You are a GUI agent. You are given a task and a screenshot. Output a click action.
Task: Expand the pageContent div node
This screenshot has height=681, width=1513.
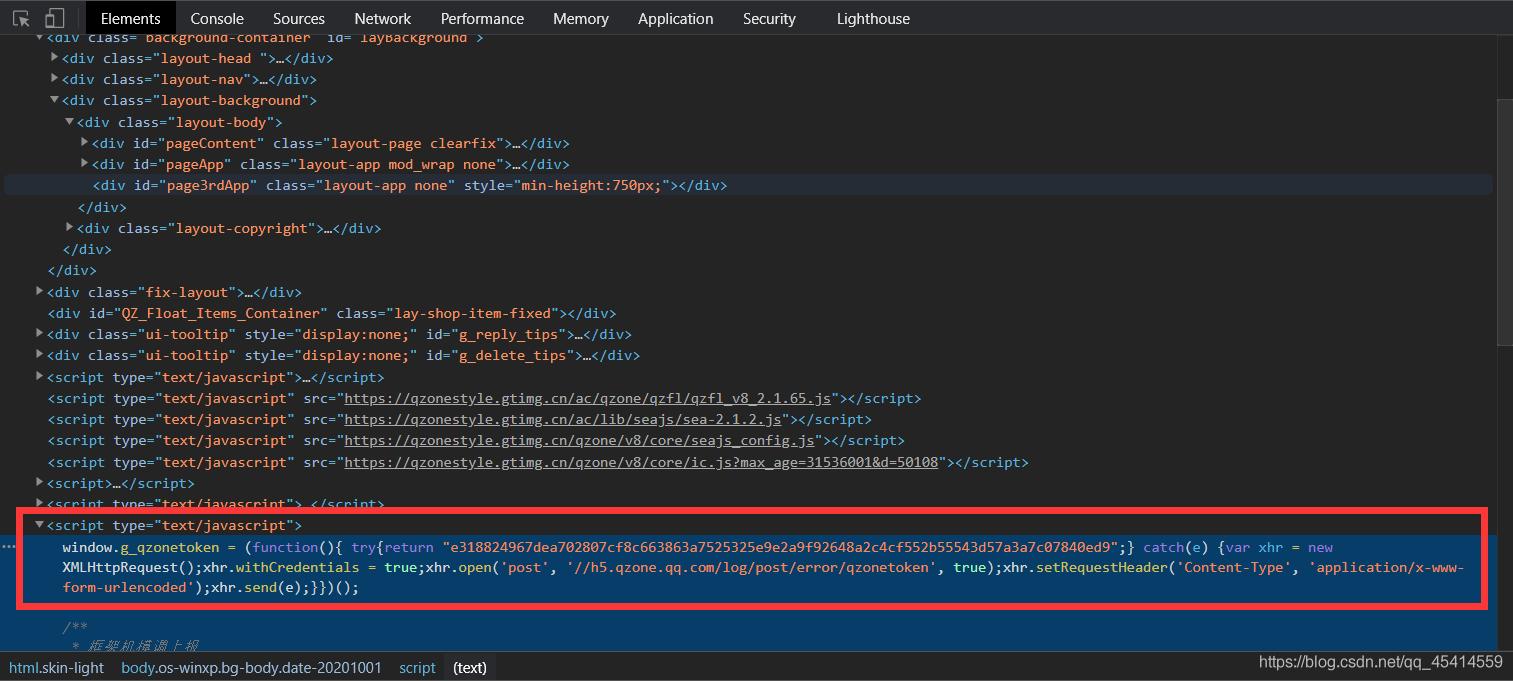(x=84, y=143)
